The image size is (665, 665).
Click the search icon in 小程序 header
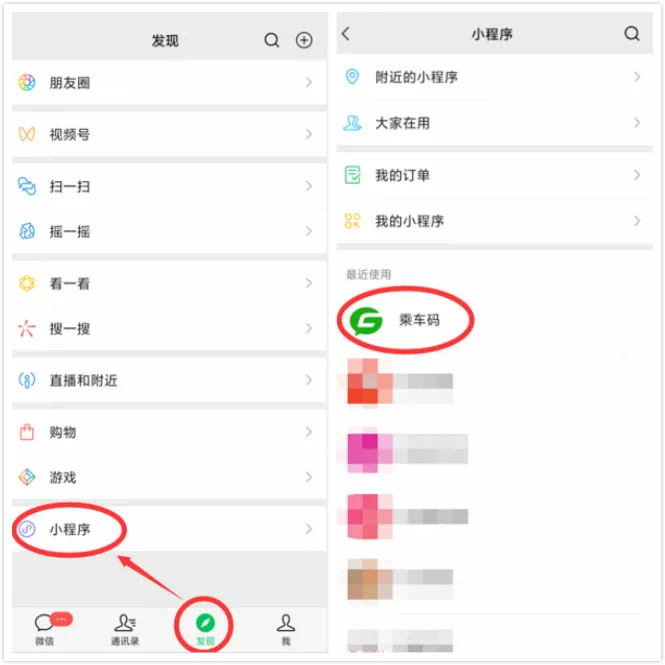(631, 33)
